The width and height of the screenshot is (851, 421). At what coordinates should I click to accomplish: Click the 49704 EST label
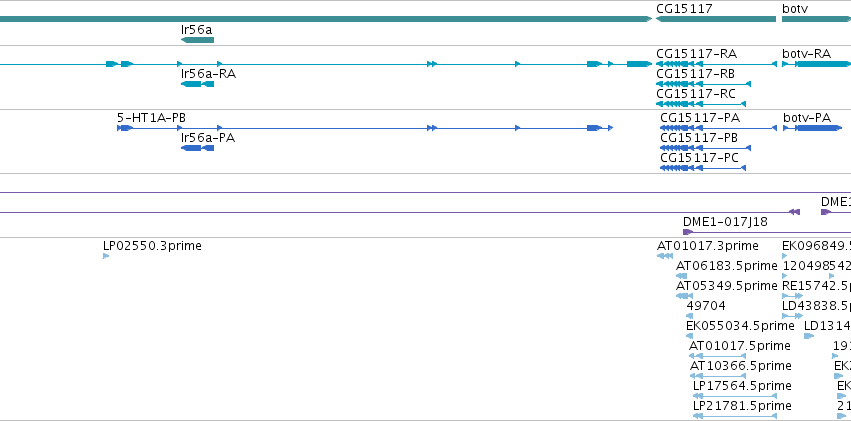tap(706, 305)
